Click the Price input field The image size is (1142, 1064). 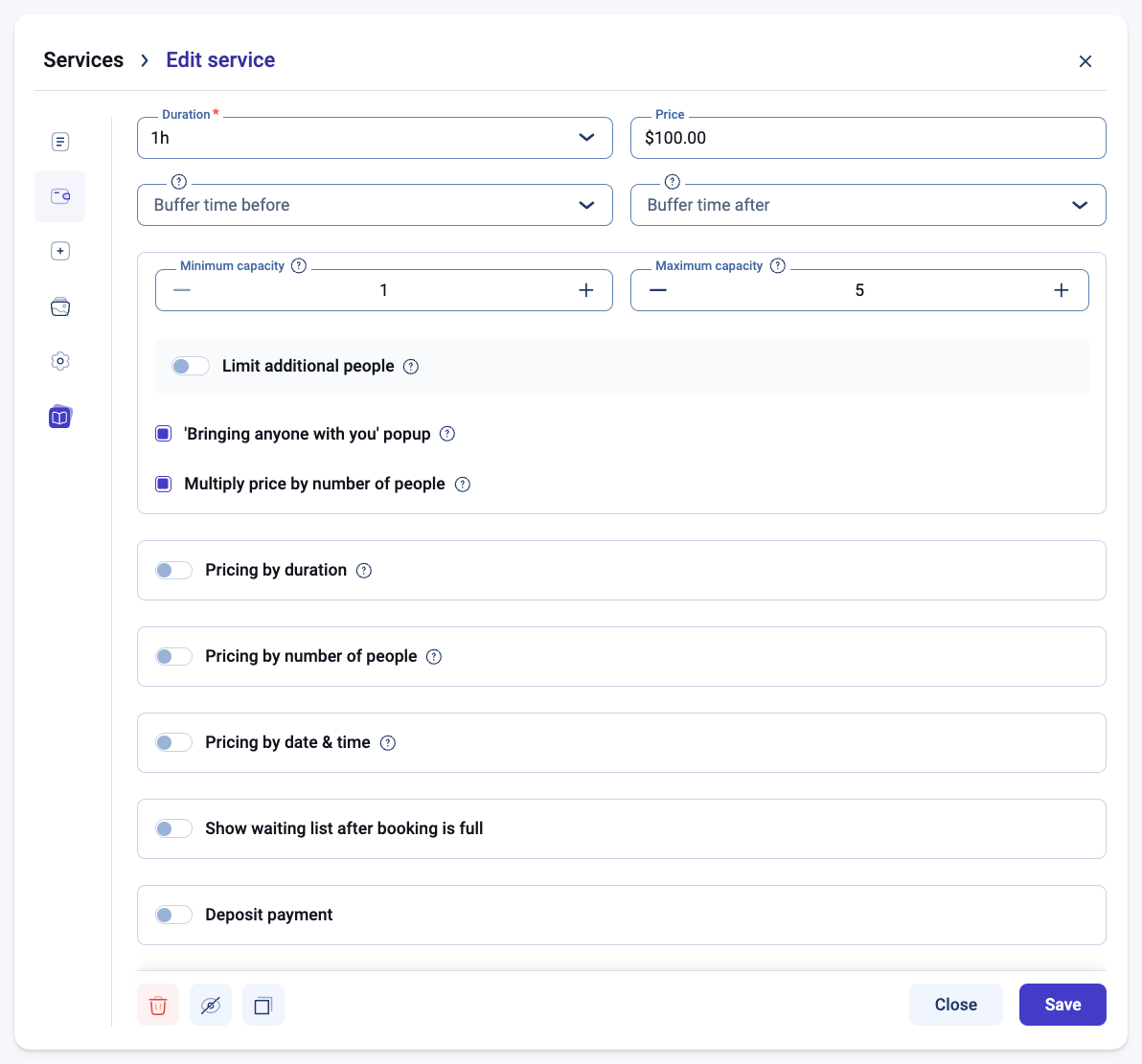click(x=867, y=138)
